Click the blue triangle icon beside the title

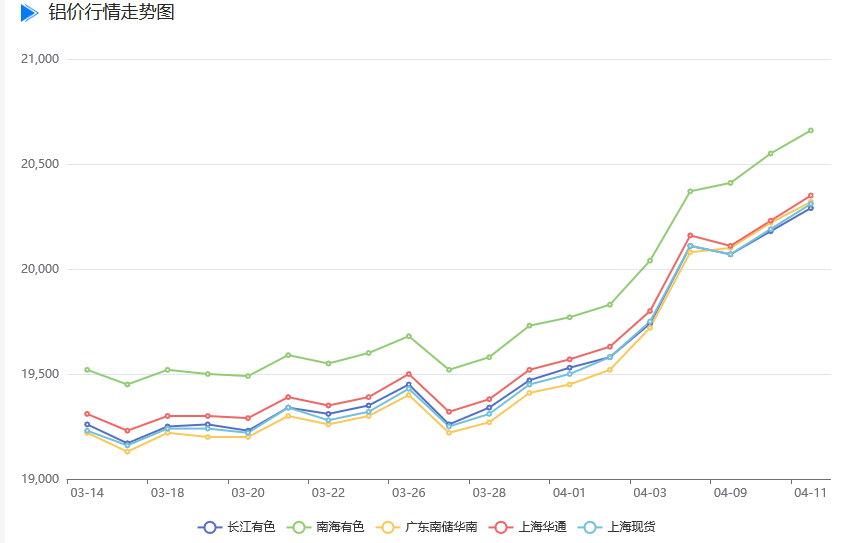tap(29, 13)
